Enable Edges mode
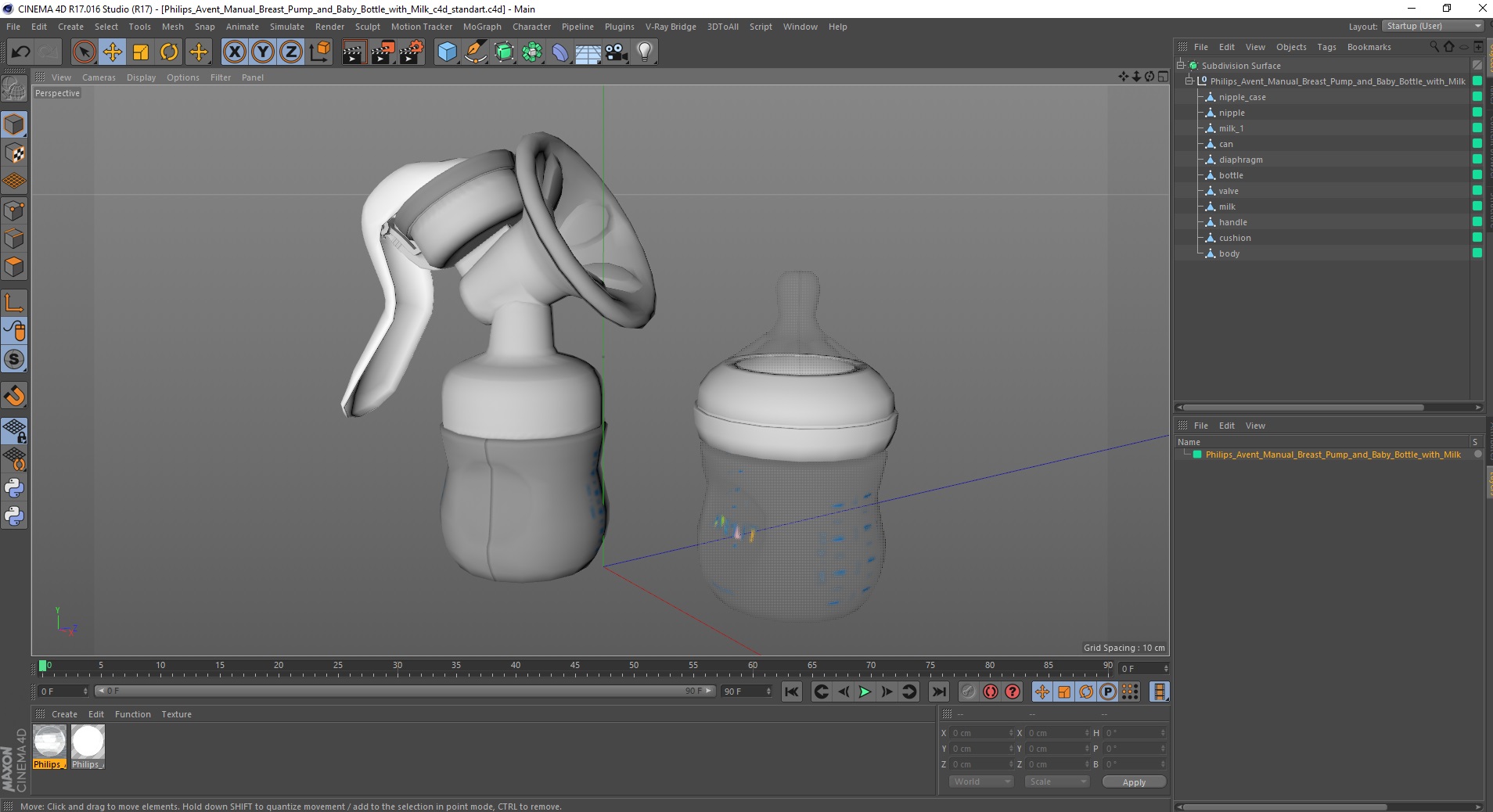The width and height of the screenshot is (1493, 812). click(14, 239)
